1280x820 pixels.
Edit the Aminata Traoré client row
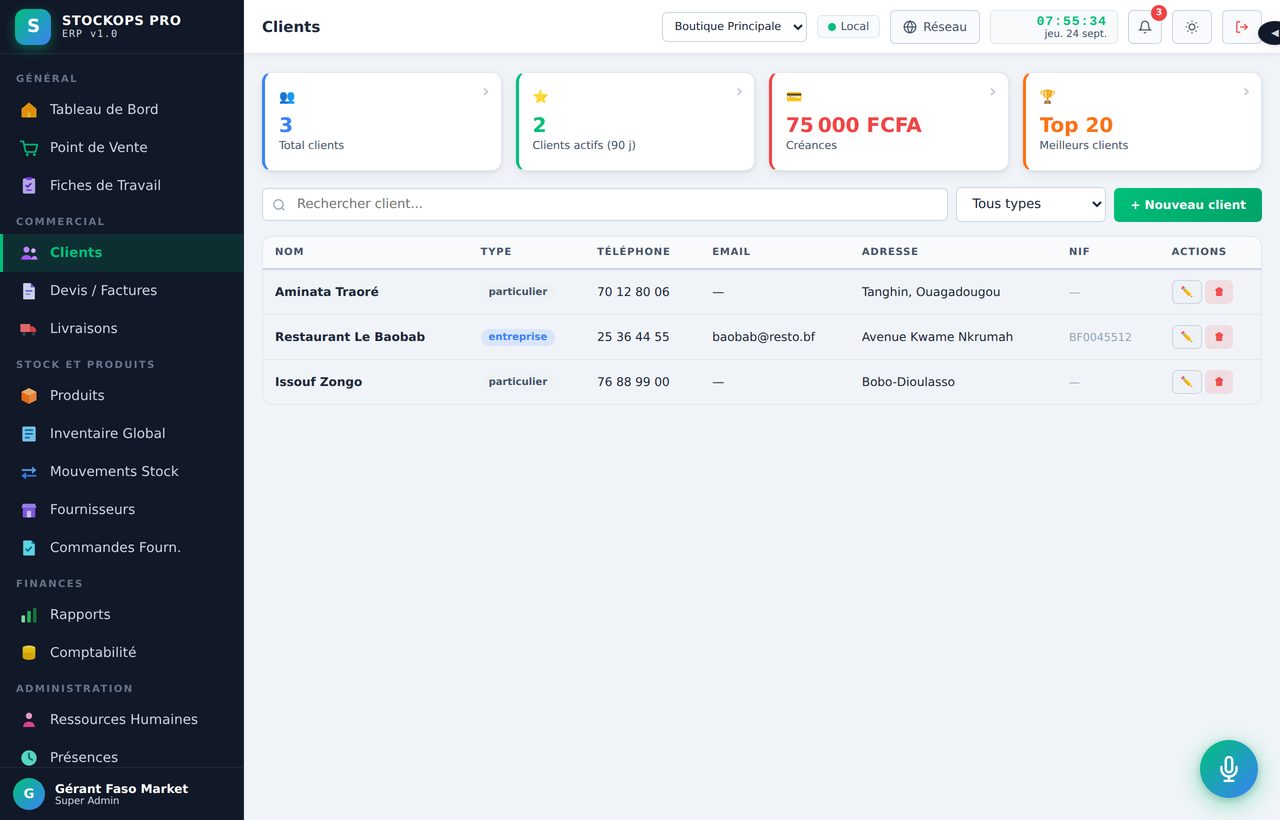tap(1186, 292)
